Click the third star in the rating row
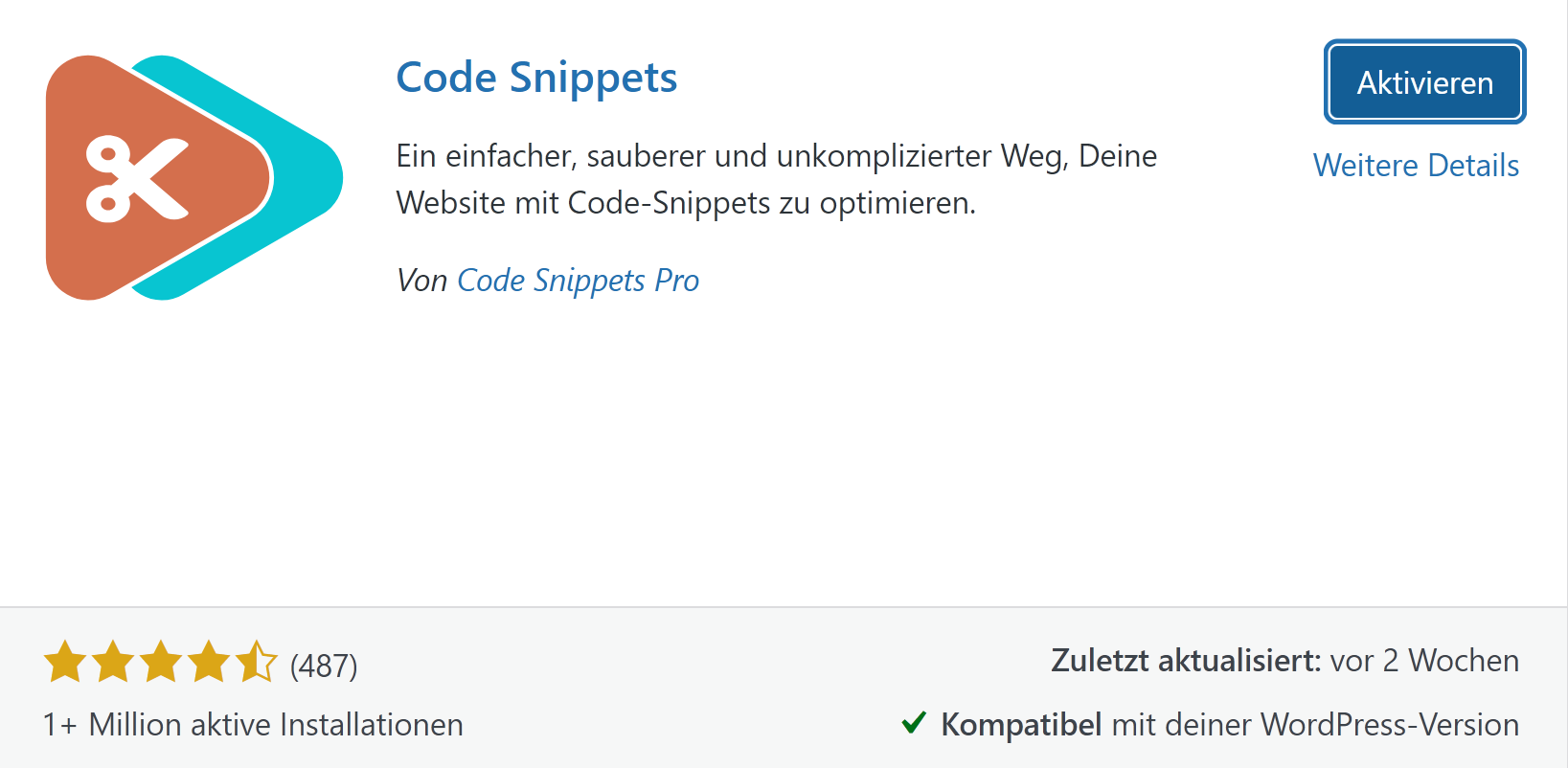The height and width of the screenshot is (768, 1568). pyautogui.click(x=161, y=660)
